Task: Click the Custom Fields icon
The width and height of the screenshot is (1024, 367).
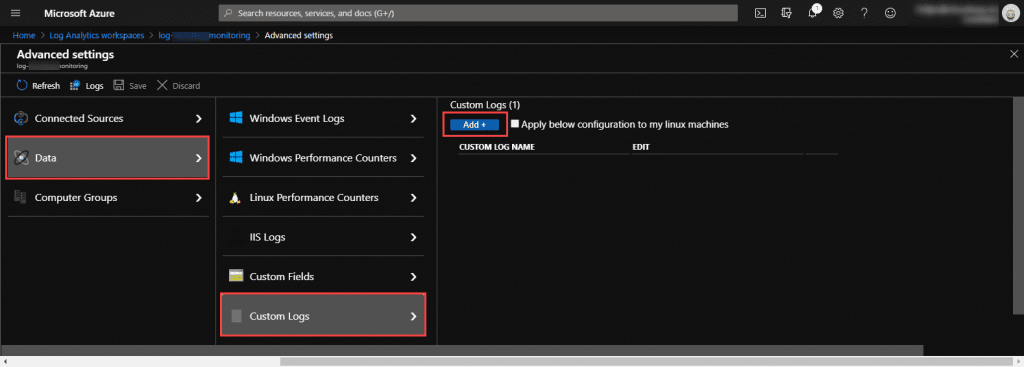Action: click(x=236, y=276)
